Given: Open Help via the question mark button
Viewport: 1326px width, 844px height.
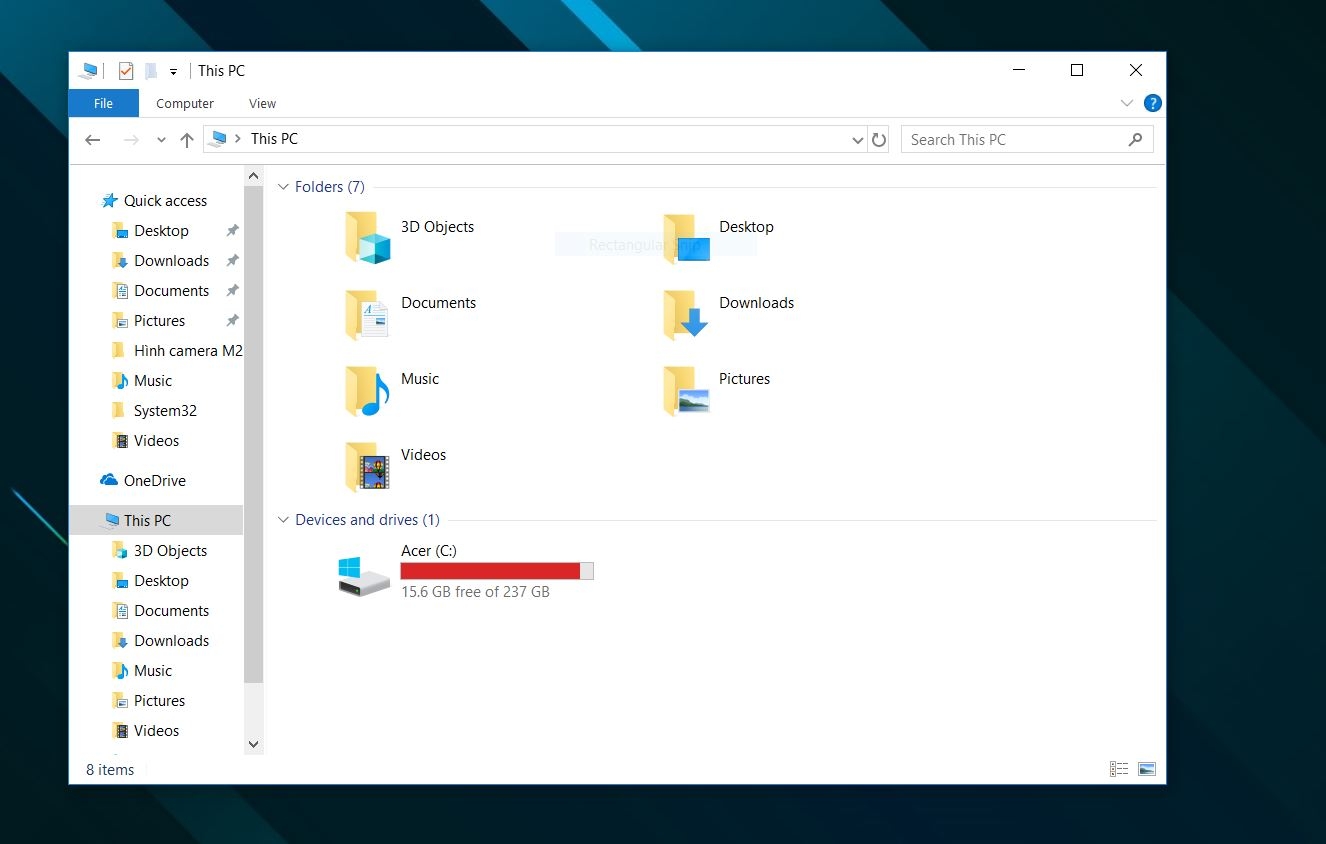Looking at the screenshot, I should click(1152, 103).
